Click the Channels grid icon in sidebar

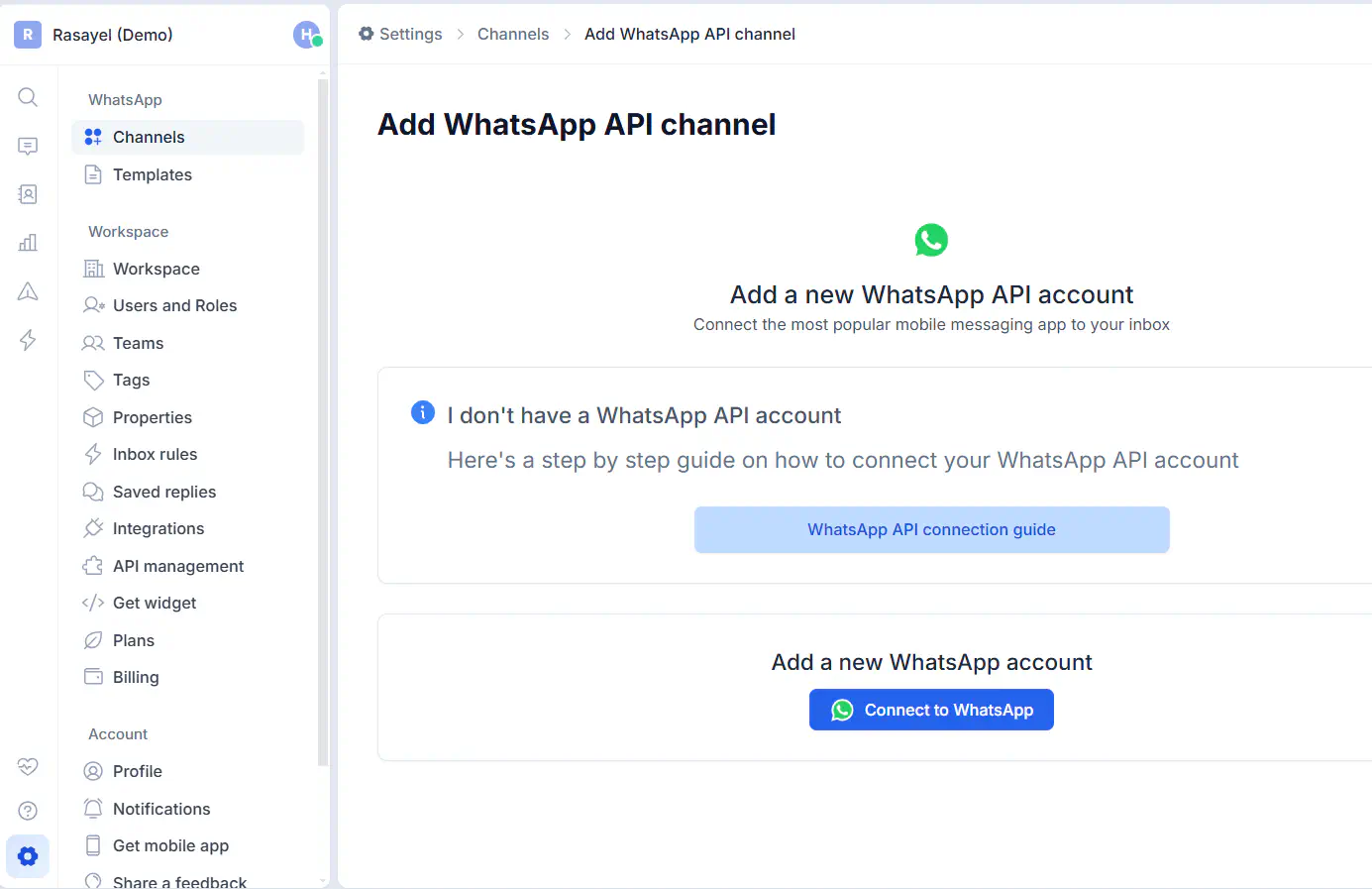tap(93, 137)
